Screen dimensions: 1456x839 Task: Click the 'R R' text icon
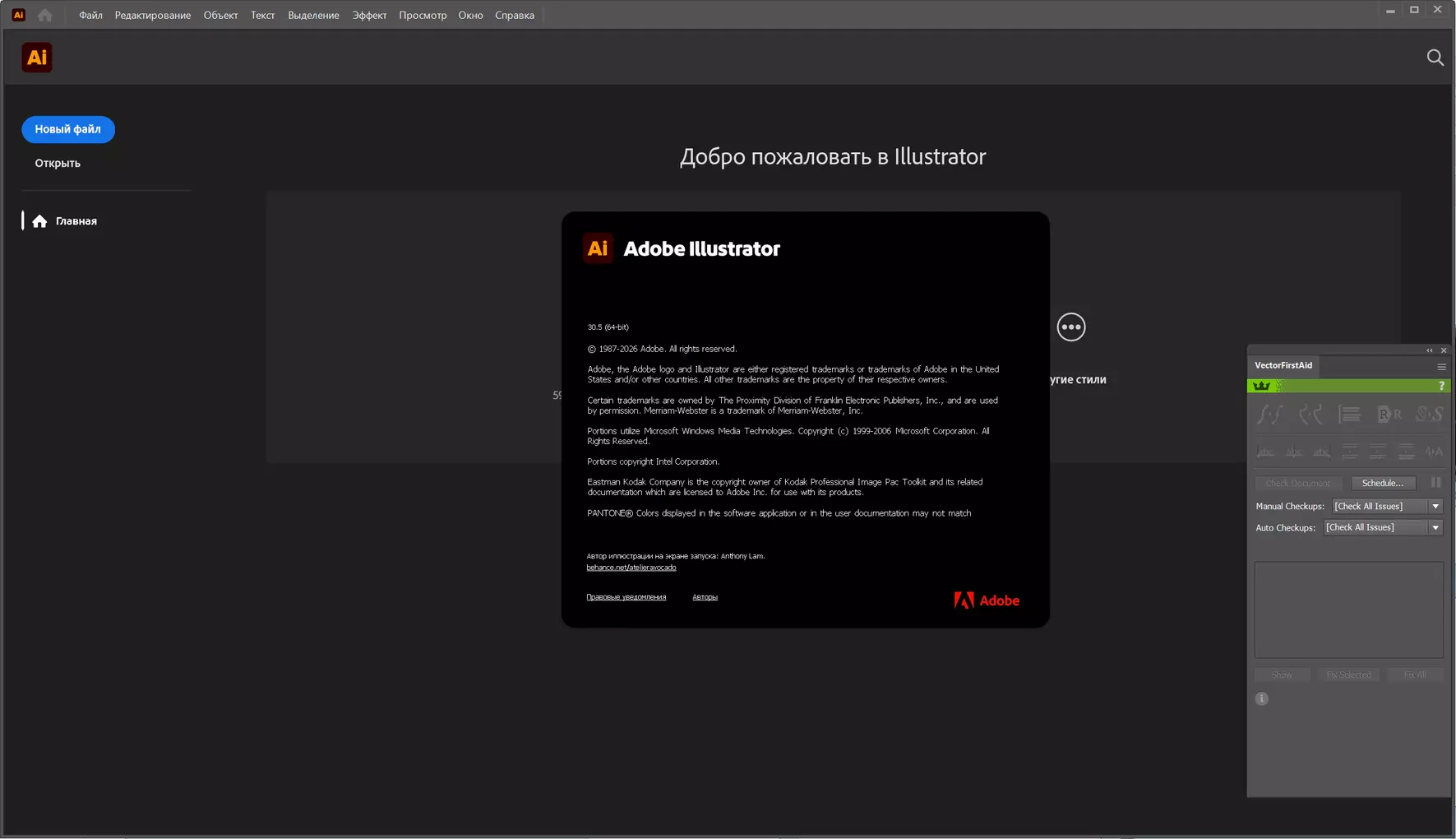(1389, 415)
